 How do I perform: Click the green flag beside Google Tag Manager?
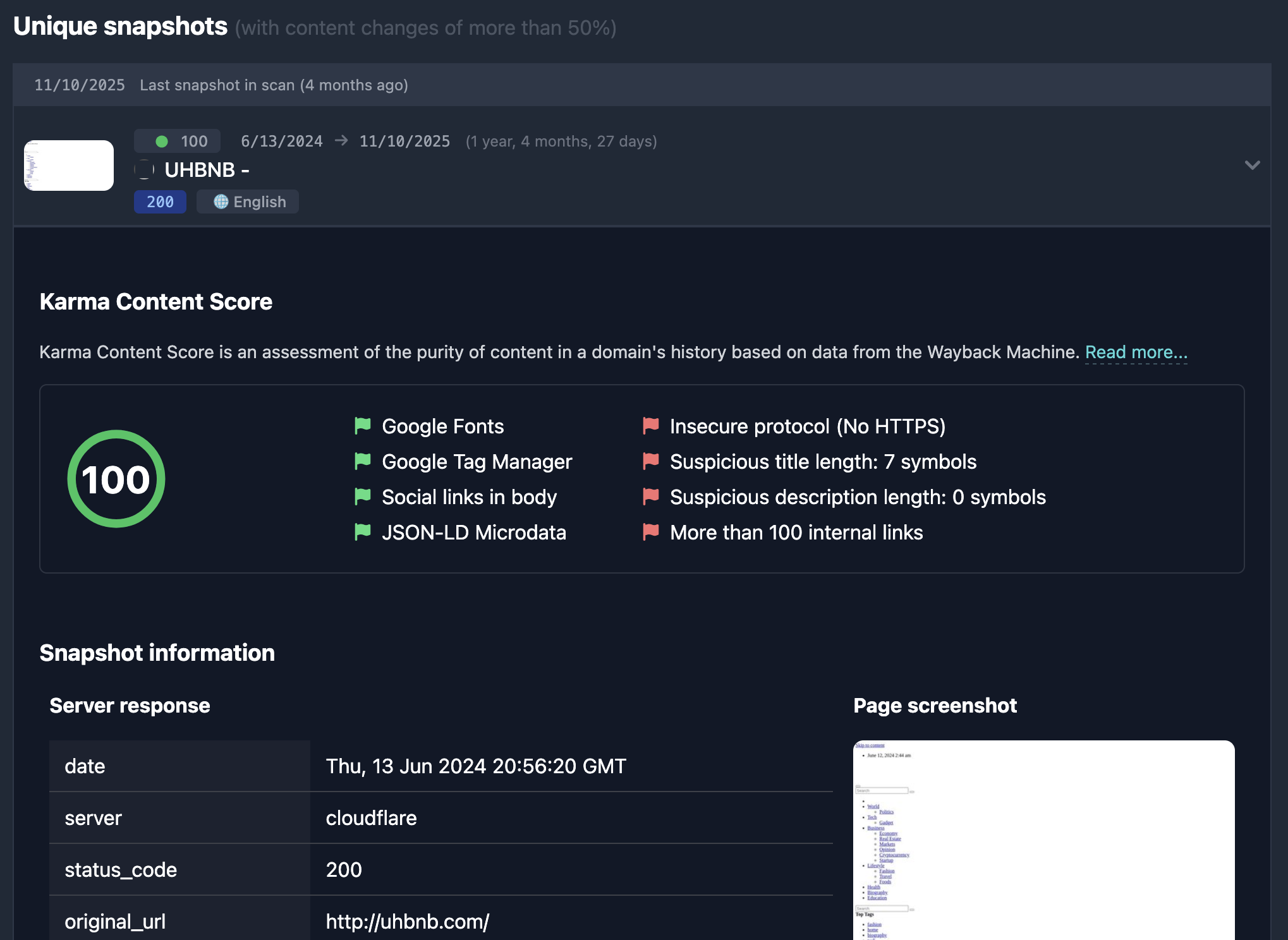363,462
